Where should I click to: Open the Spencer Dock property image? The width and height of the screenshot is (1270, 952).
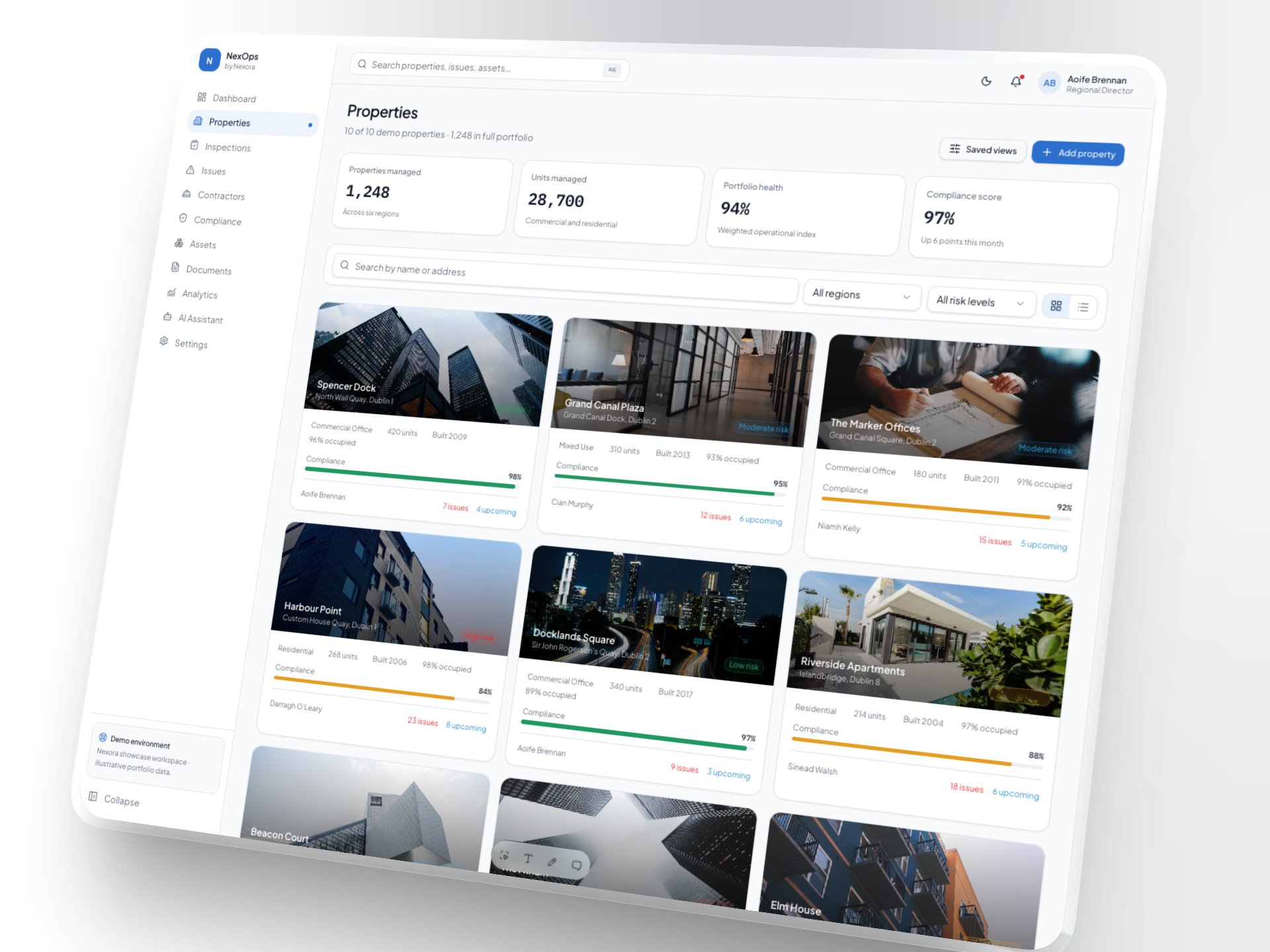point(429,364)
